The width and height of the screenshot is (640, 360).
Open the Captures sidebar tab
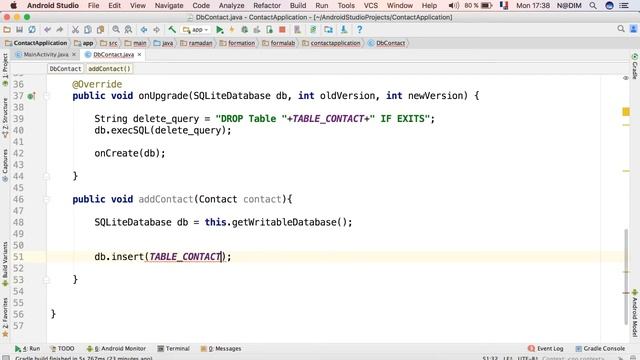[5, 165]
